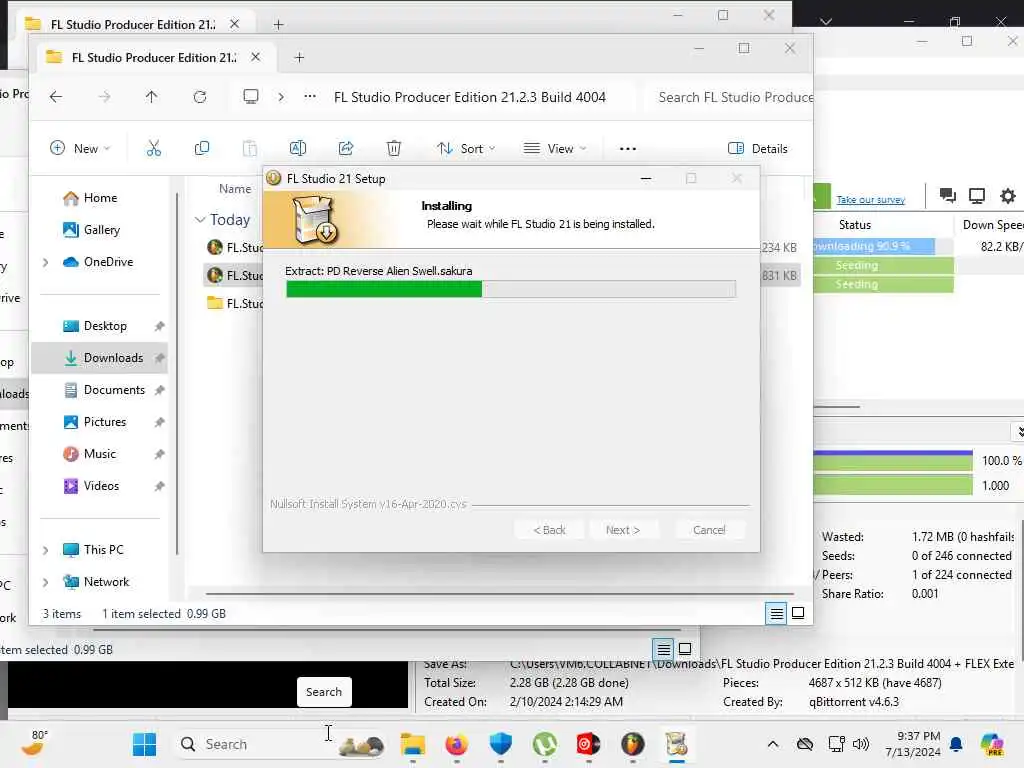
Task: Go up one folder level arrow
Action: 152,97
